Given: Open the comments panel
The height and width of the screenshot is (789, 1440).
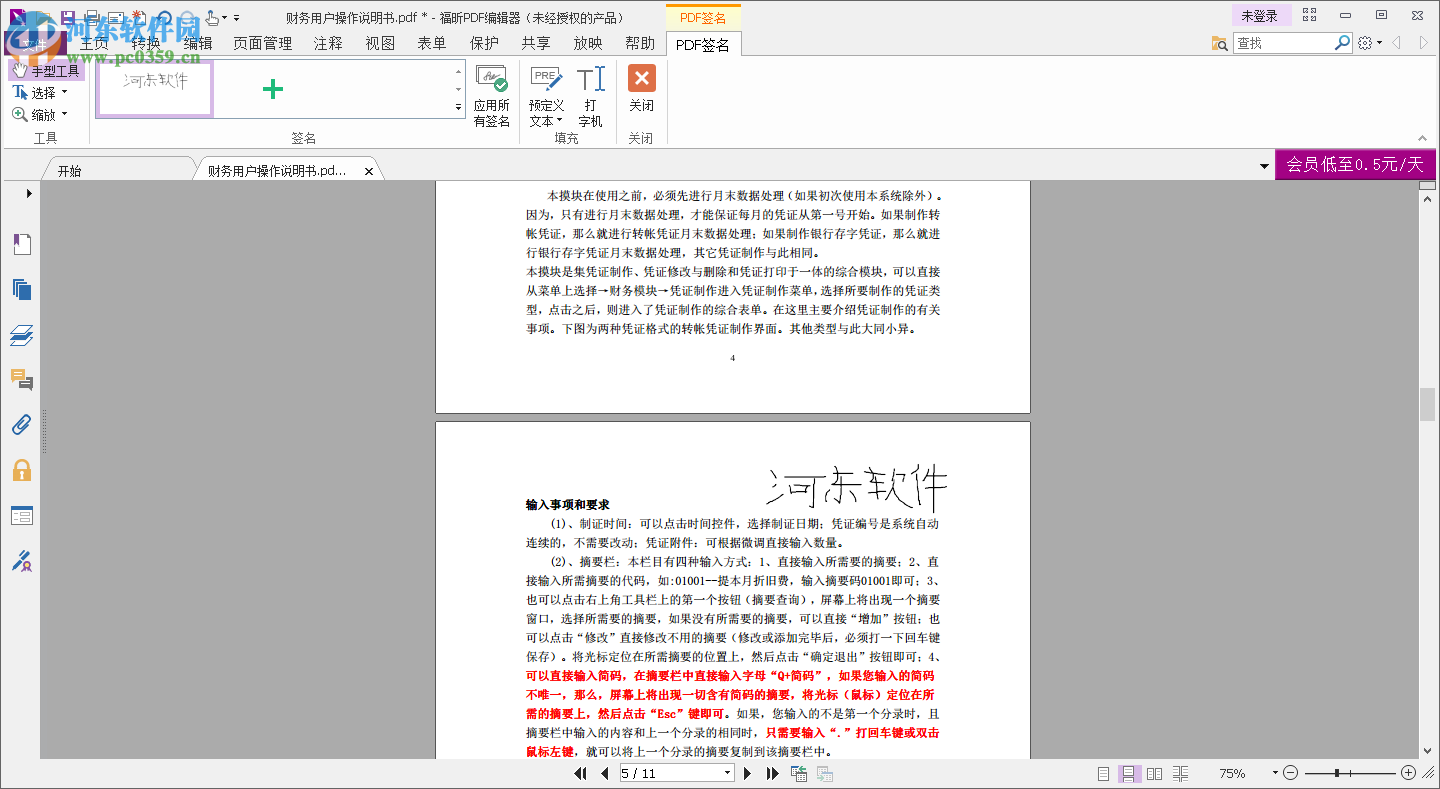Looking at the screenshot, I should pos(22,381).
